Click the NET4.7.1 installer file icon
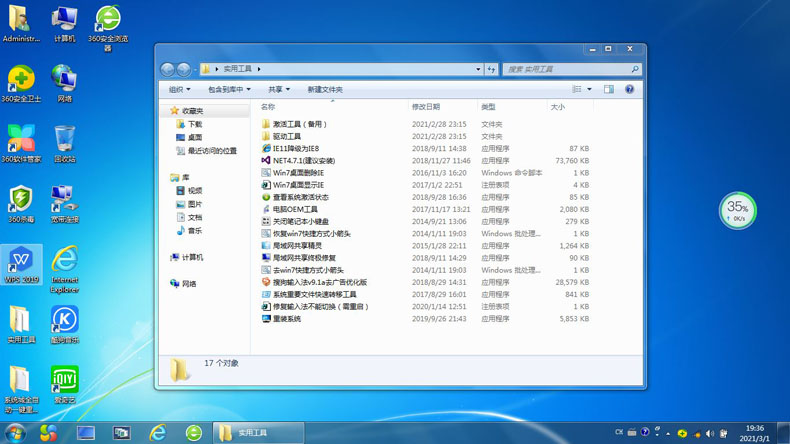The width and height of the screenshot is (790, 444). 266,161
